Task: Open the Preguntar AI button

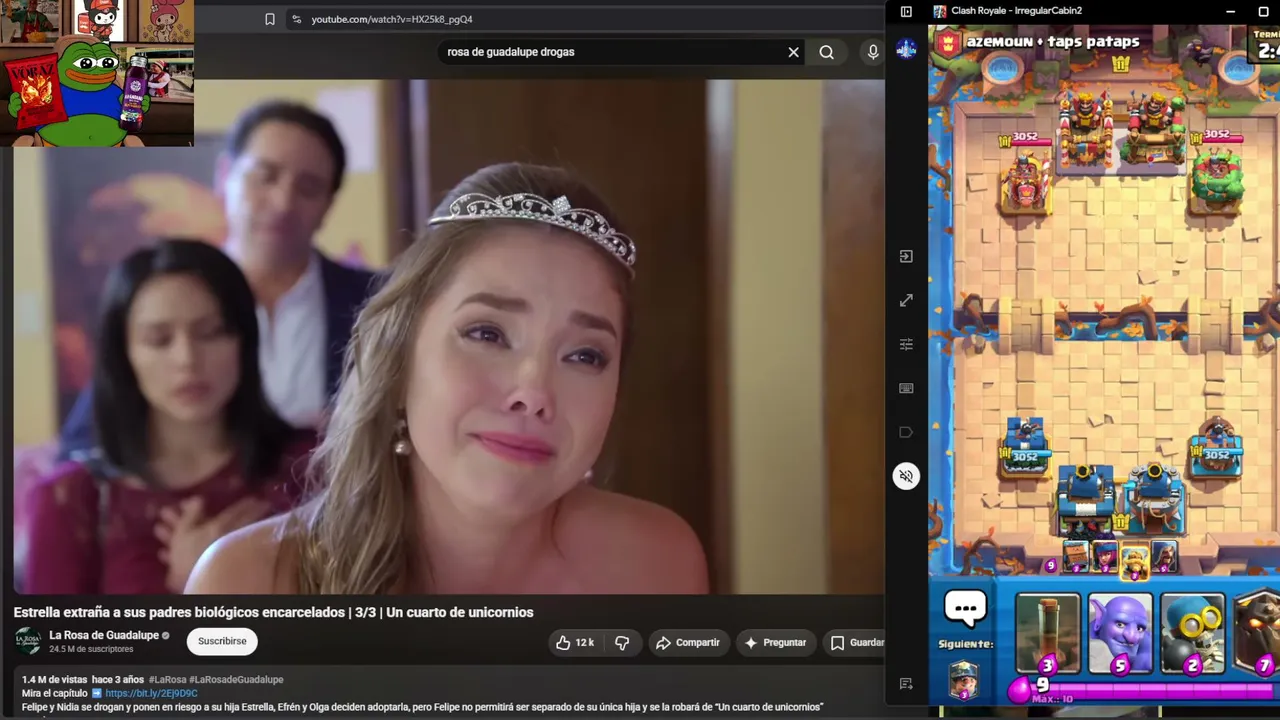Action: [x=776, y=643]
